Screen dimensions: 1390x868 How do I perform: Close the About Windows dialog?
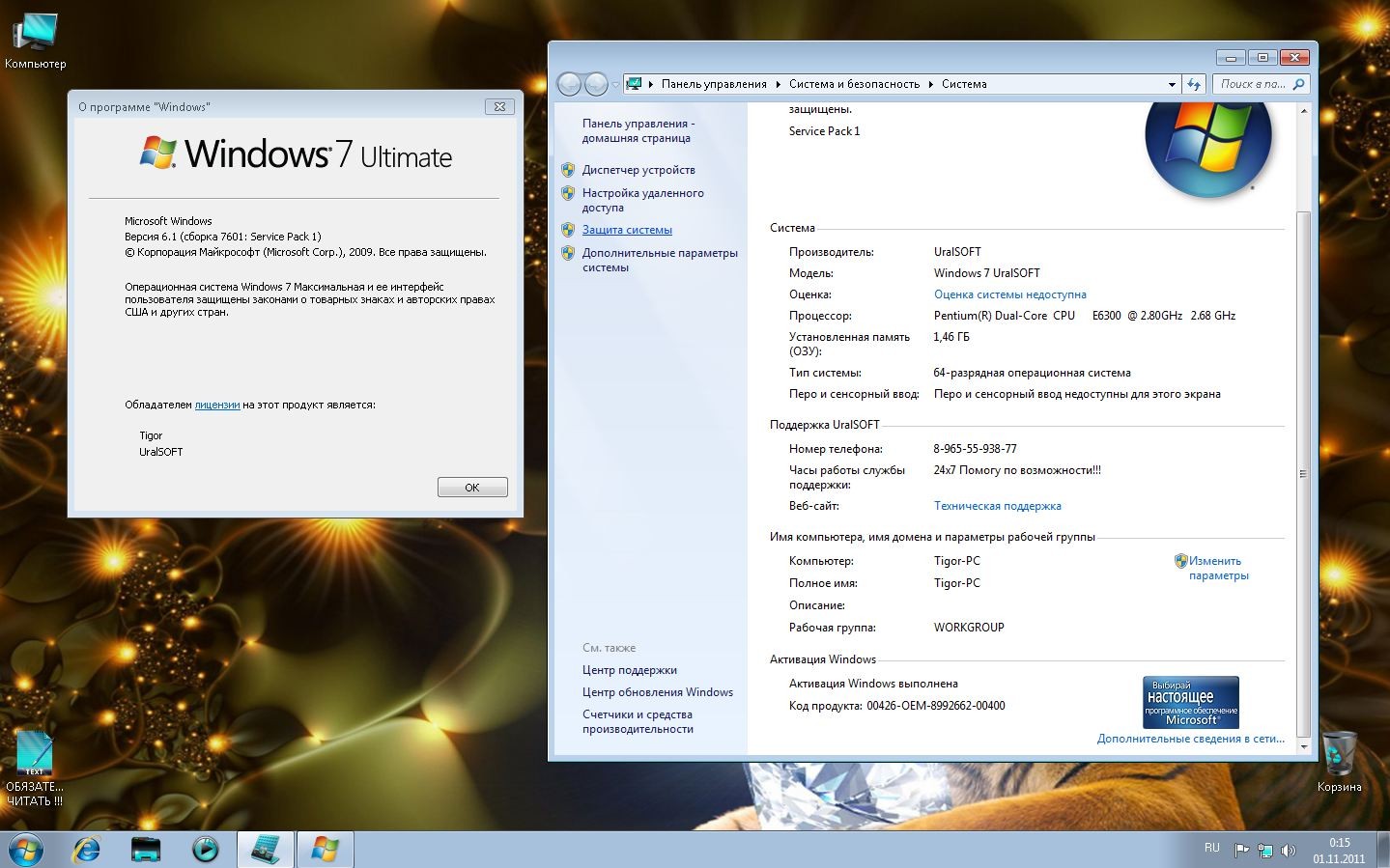click(x=499, y=106)
